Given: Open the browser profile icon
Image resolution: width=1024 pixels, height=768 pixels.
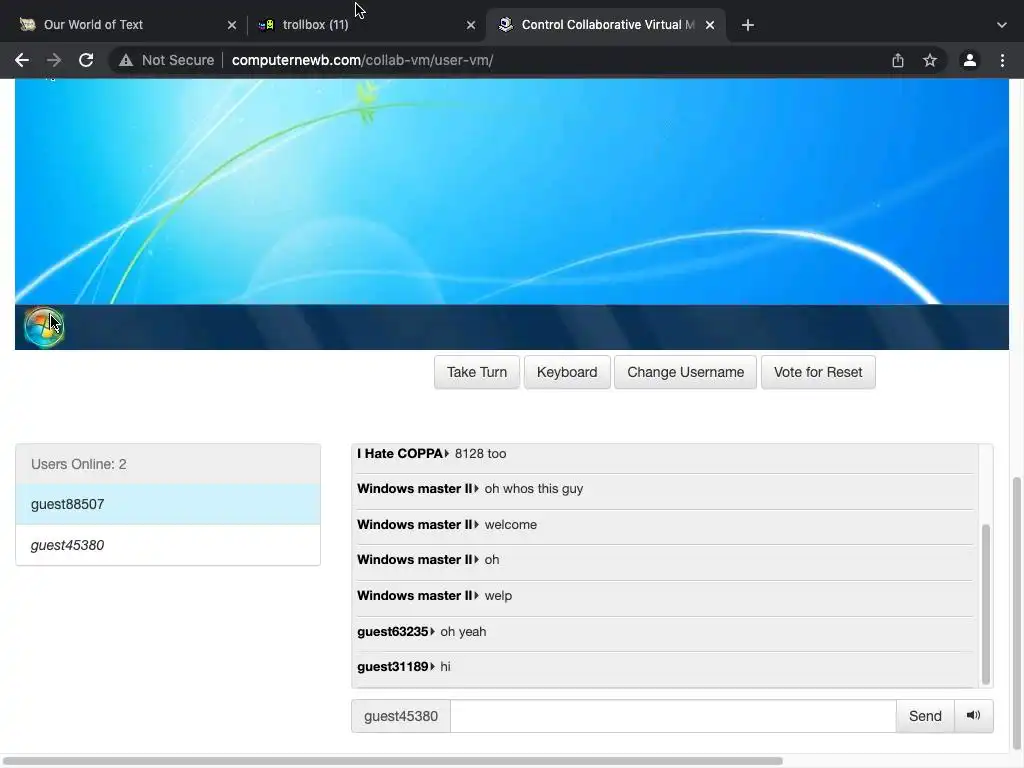Looking at the screenshot, I should [x=970, y=60].
